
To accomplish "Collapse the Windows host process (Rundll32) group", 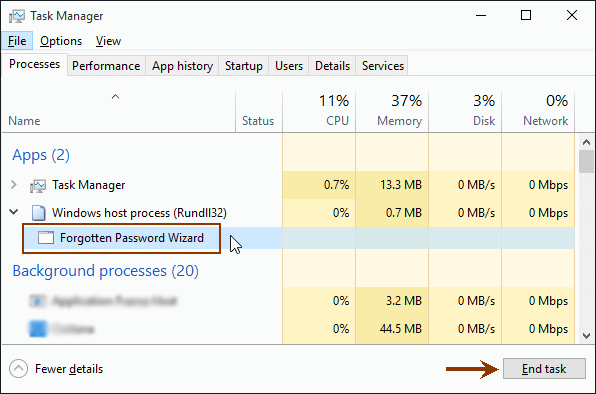I will (x=14, y=212).
